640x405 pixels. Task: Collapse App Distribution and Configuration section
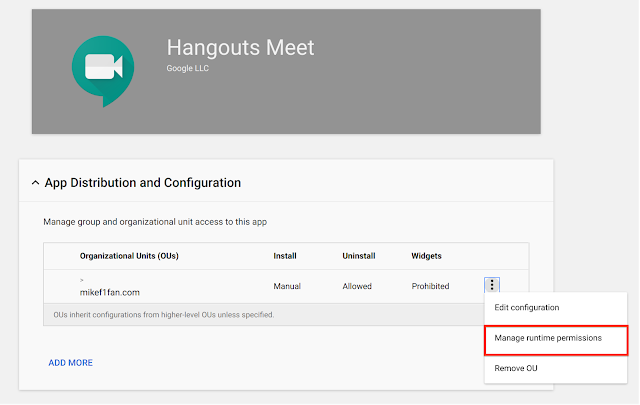coord(36,183)
